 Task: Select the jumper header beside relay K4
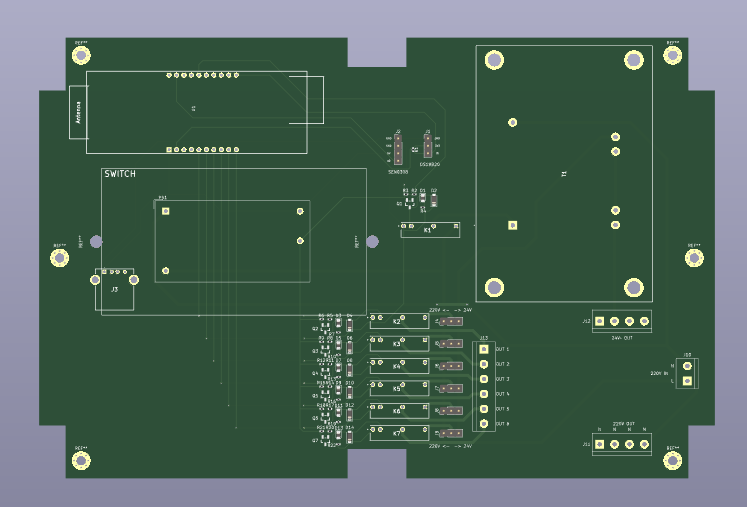[451, 366]
